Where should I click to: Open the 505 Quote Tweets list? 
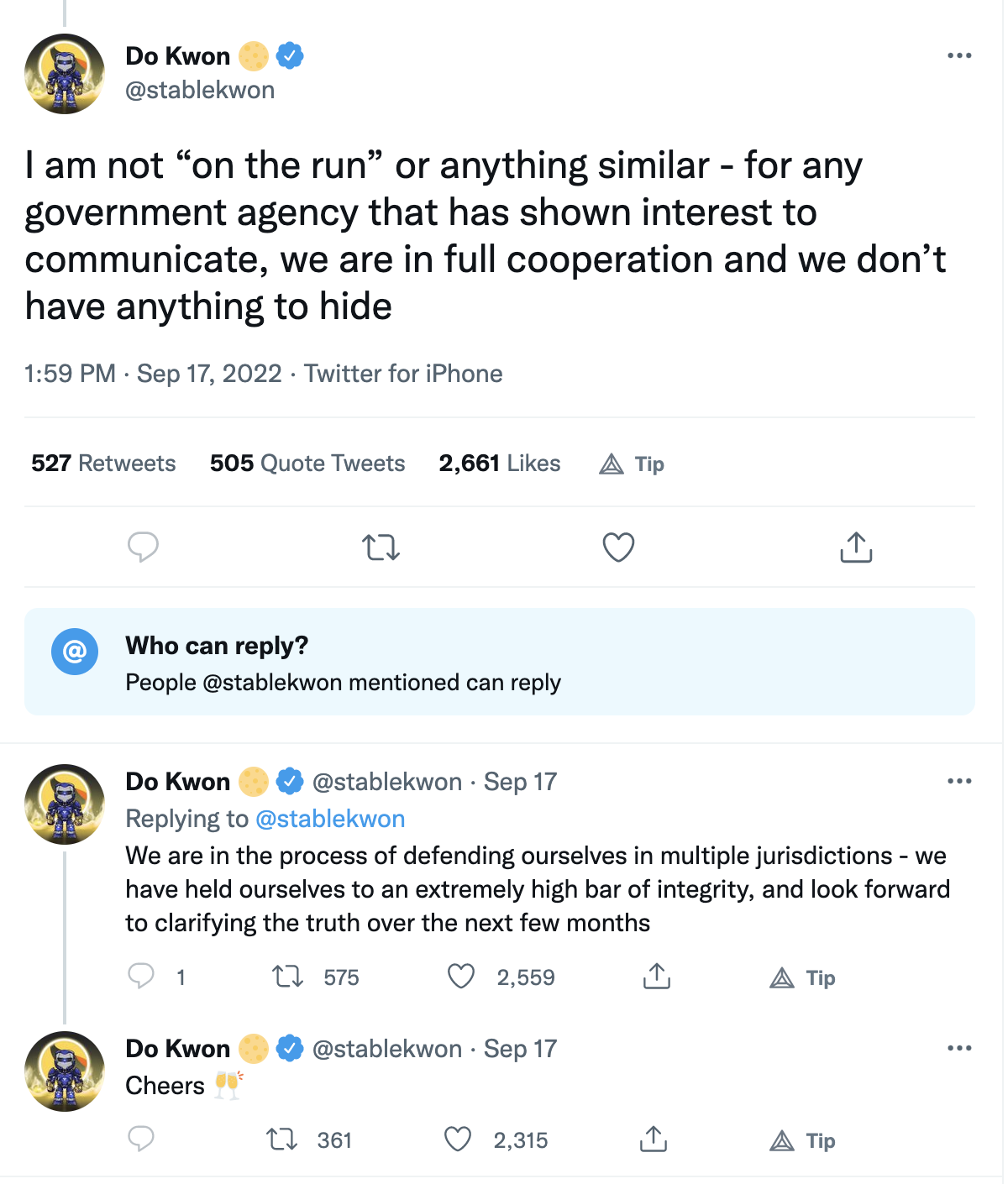coord(307,464)
